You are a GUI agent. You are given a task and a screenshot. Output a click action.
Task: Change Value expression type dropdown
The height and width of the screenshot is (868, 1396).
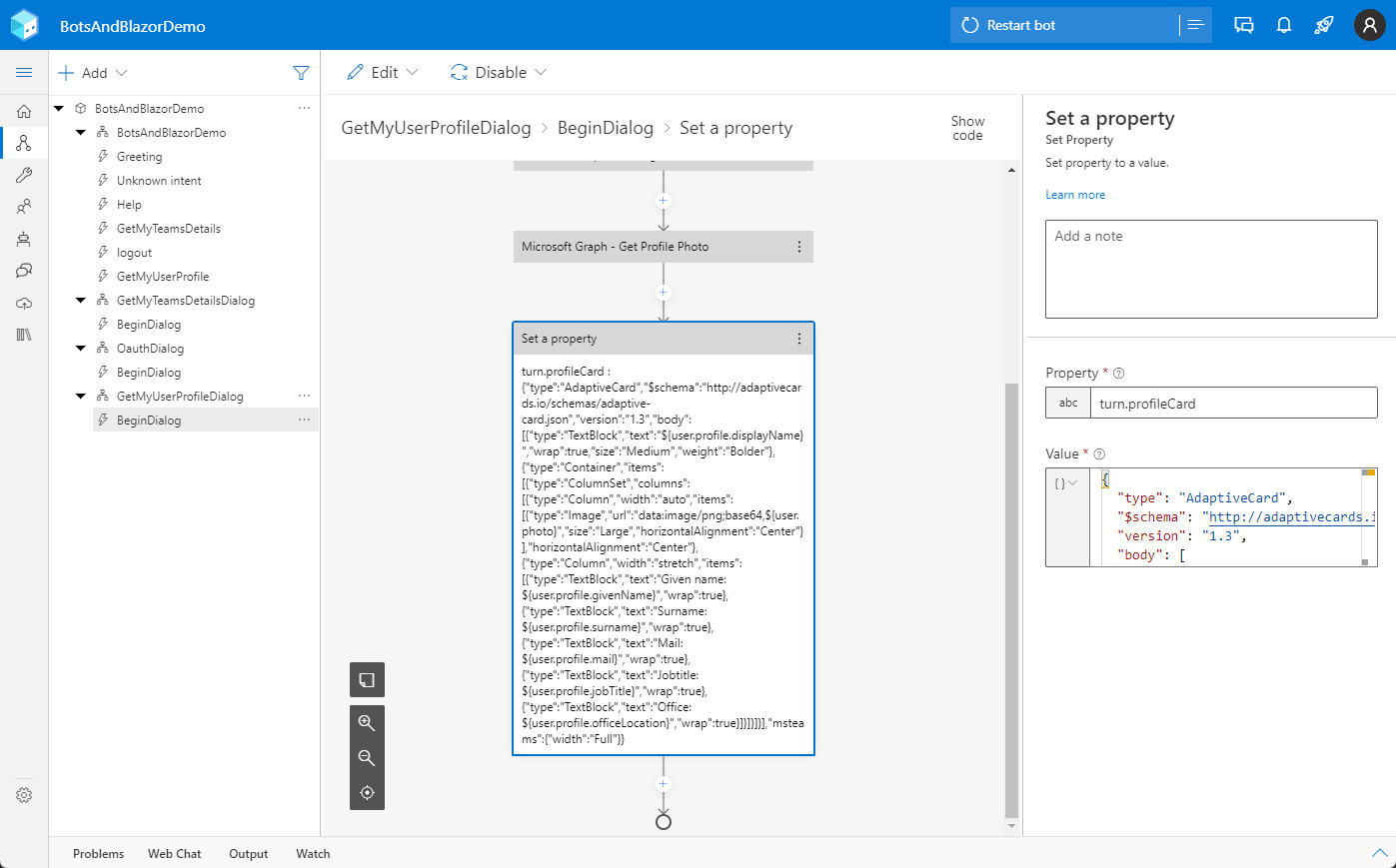coord(1066,483)
